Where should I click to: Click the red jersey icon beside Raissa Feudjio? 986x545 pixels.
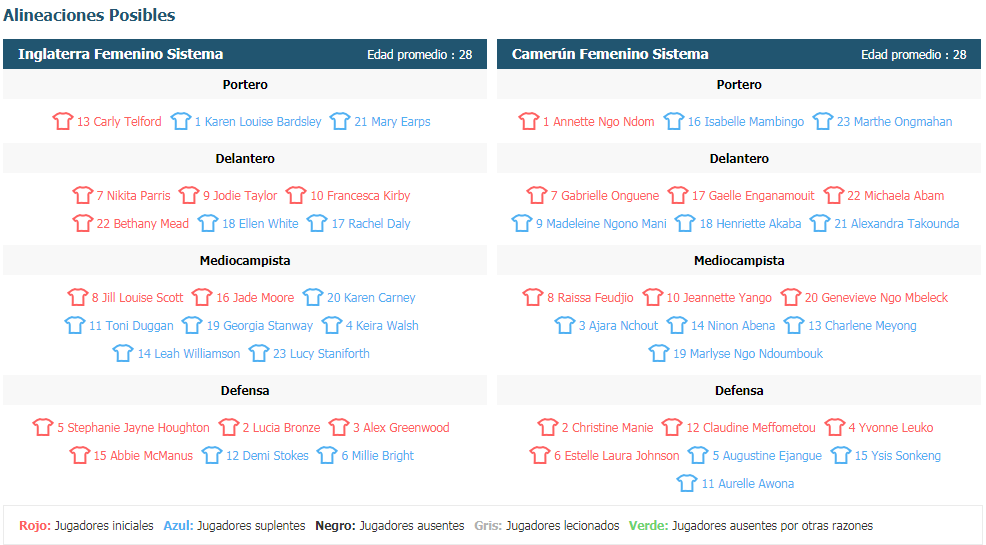533,298
